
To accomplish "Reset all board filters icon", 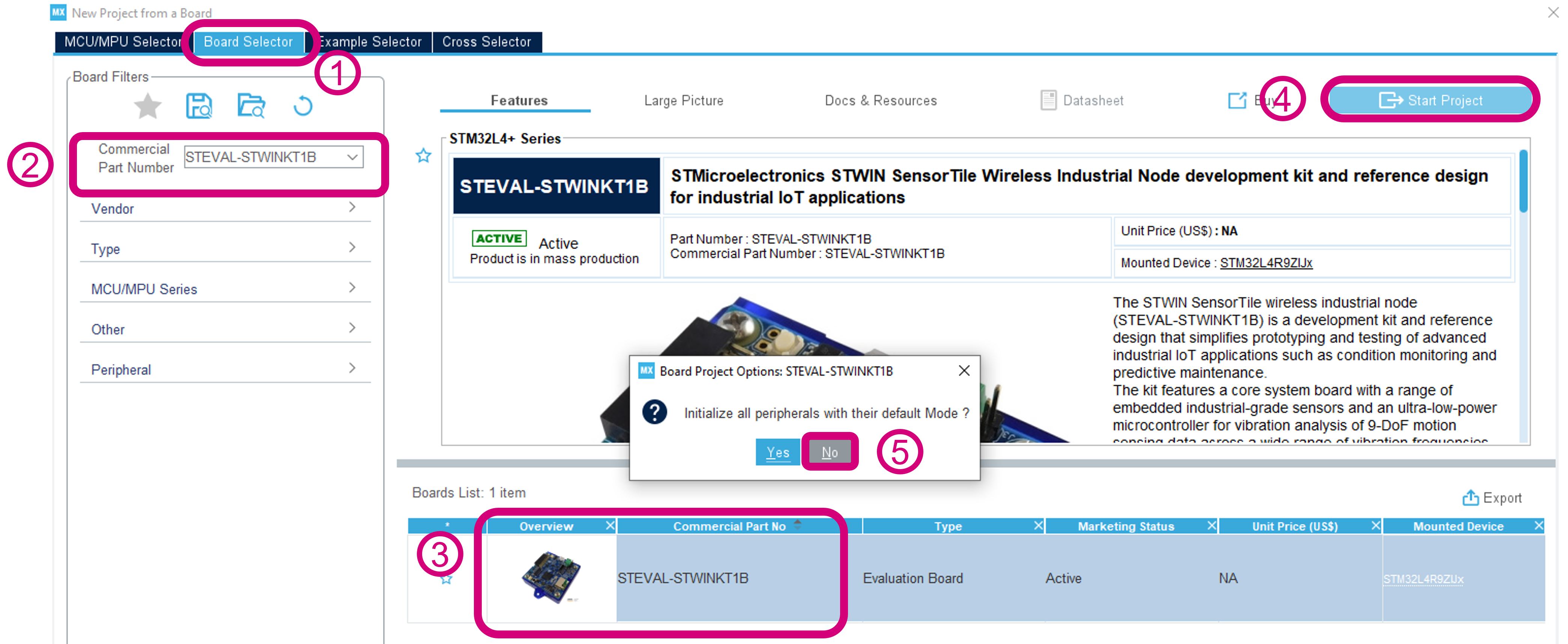I will point(302,107).
